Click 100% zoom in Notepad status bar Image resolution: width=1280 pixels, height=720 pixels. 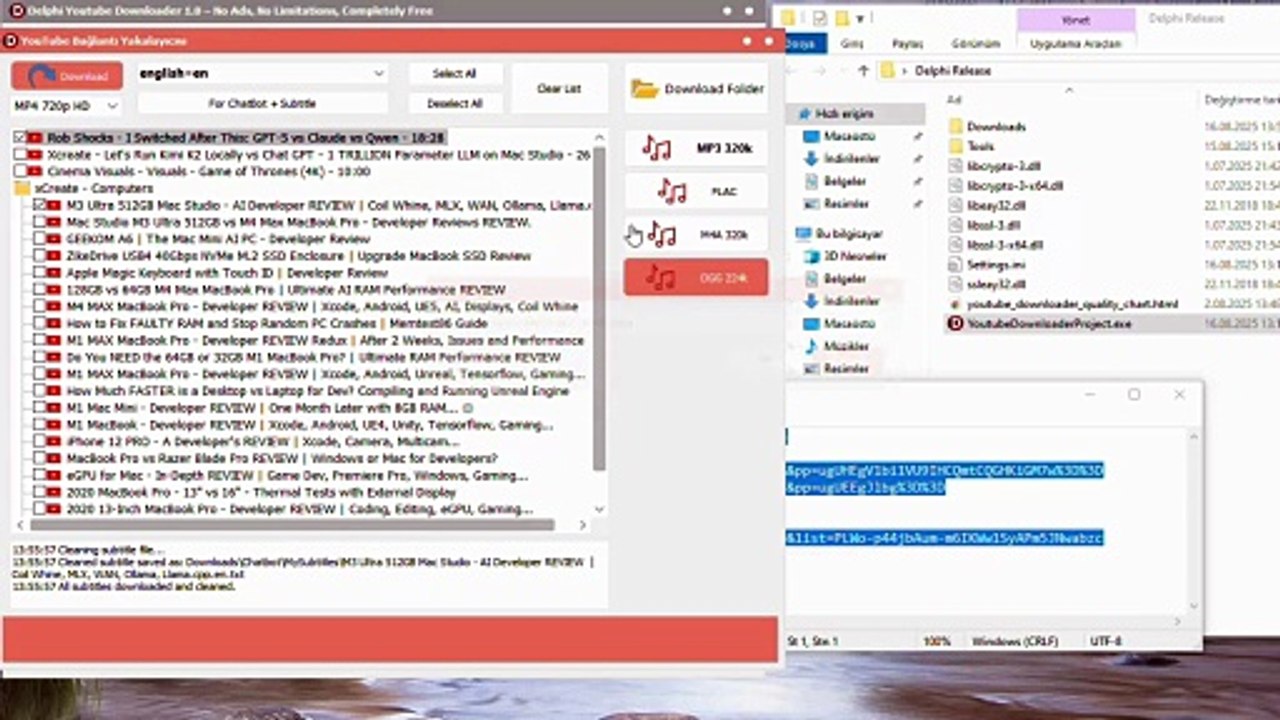pos(937,641)
